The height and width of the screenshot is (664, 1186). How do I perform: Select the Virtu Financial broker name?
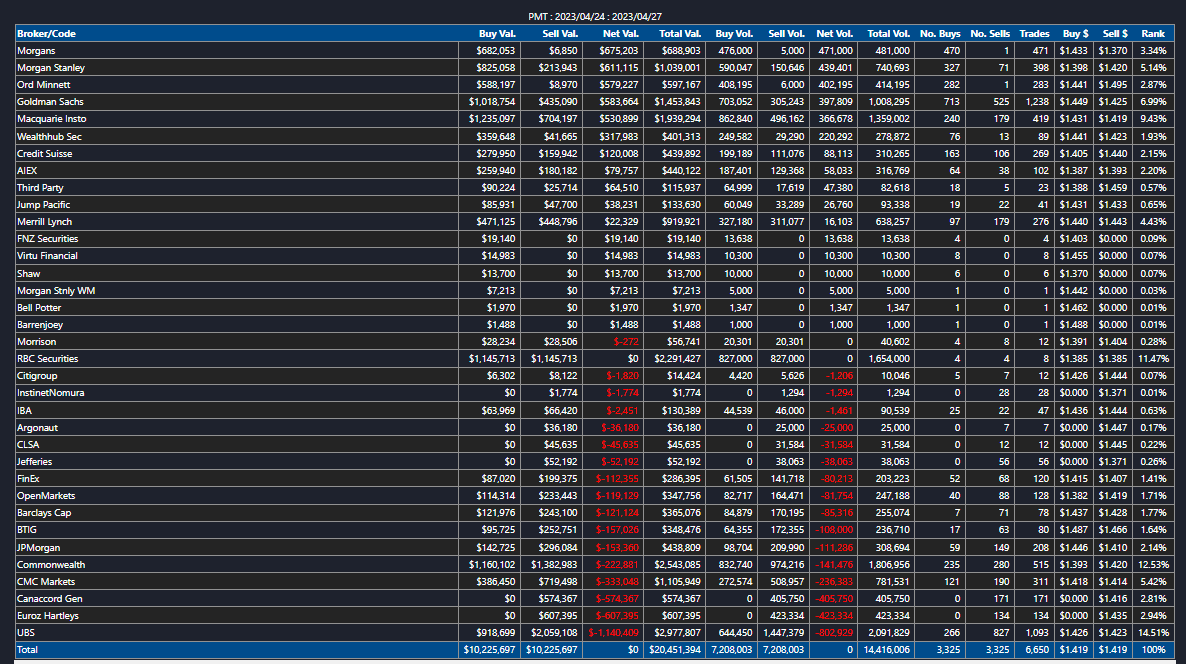point(47,256)
